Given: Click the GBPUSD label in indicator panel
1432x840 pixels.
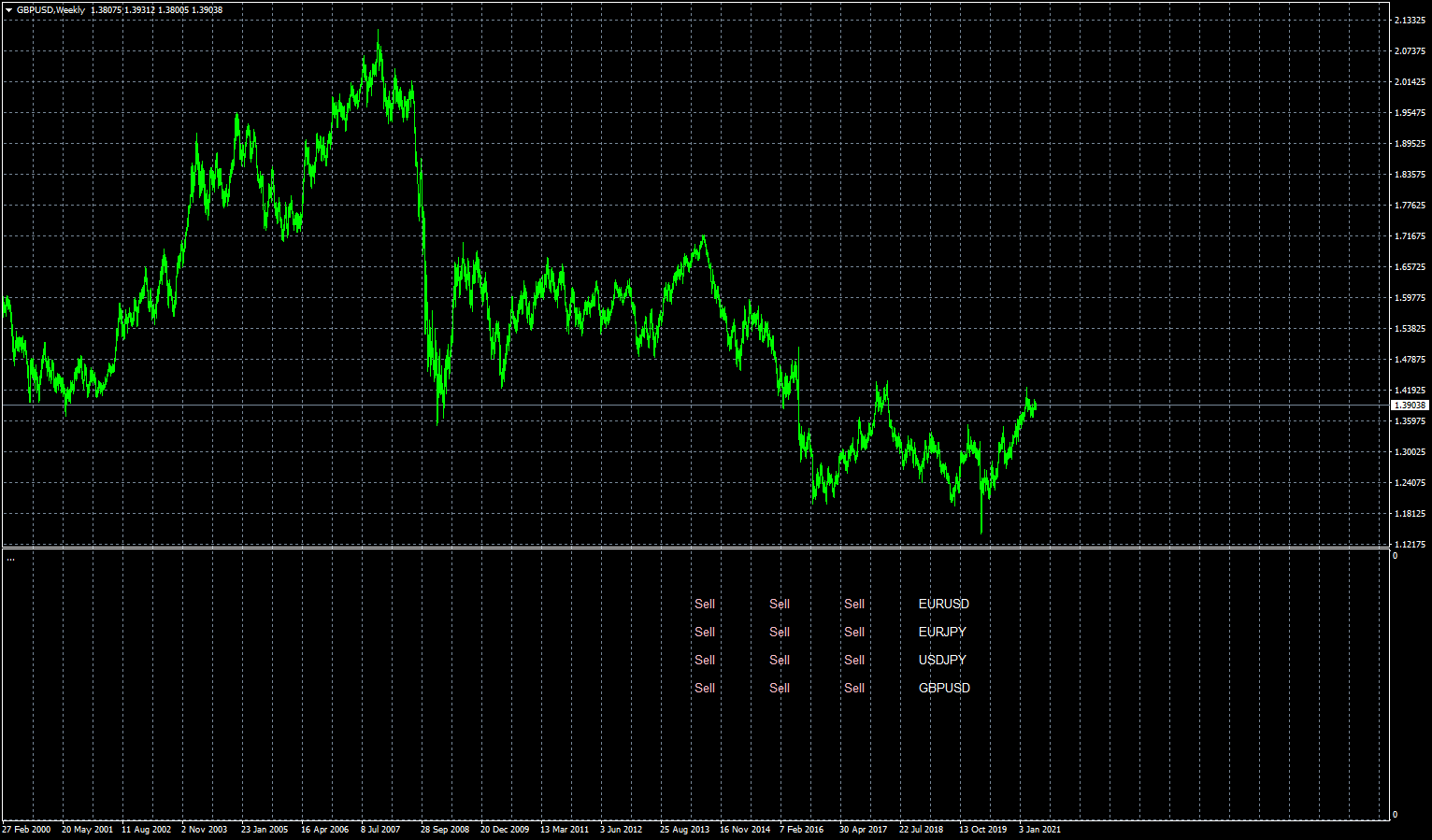Looking at the screenshot, I should [x=944, y=688].
